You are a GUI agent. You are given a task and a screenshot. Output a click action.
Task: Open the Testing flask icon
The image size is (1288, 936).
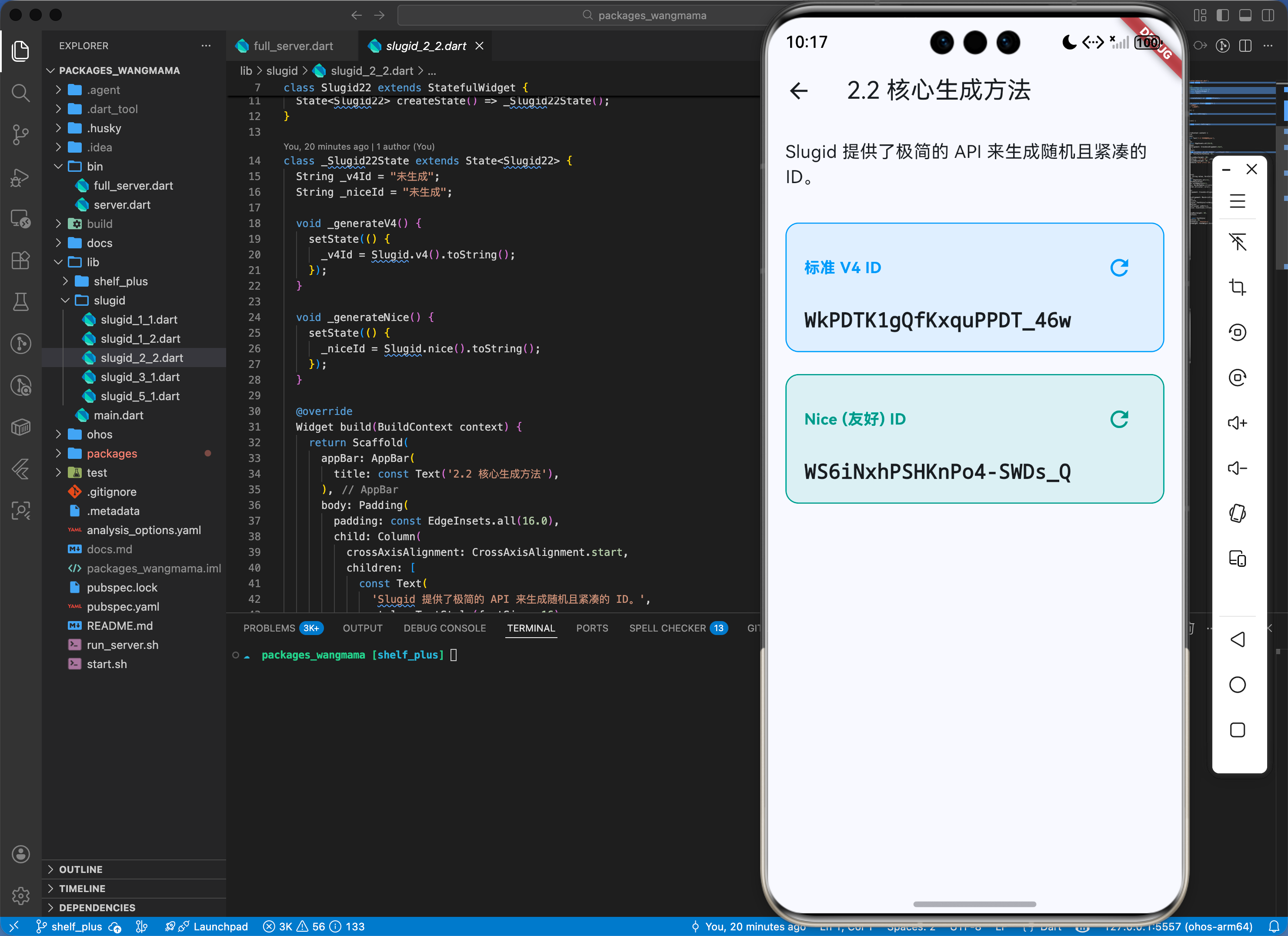tap(20, 301)
